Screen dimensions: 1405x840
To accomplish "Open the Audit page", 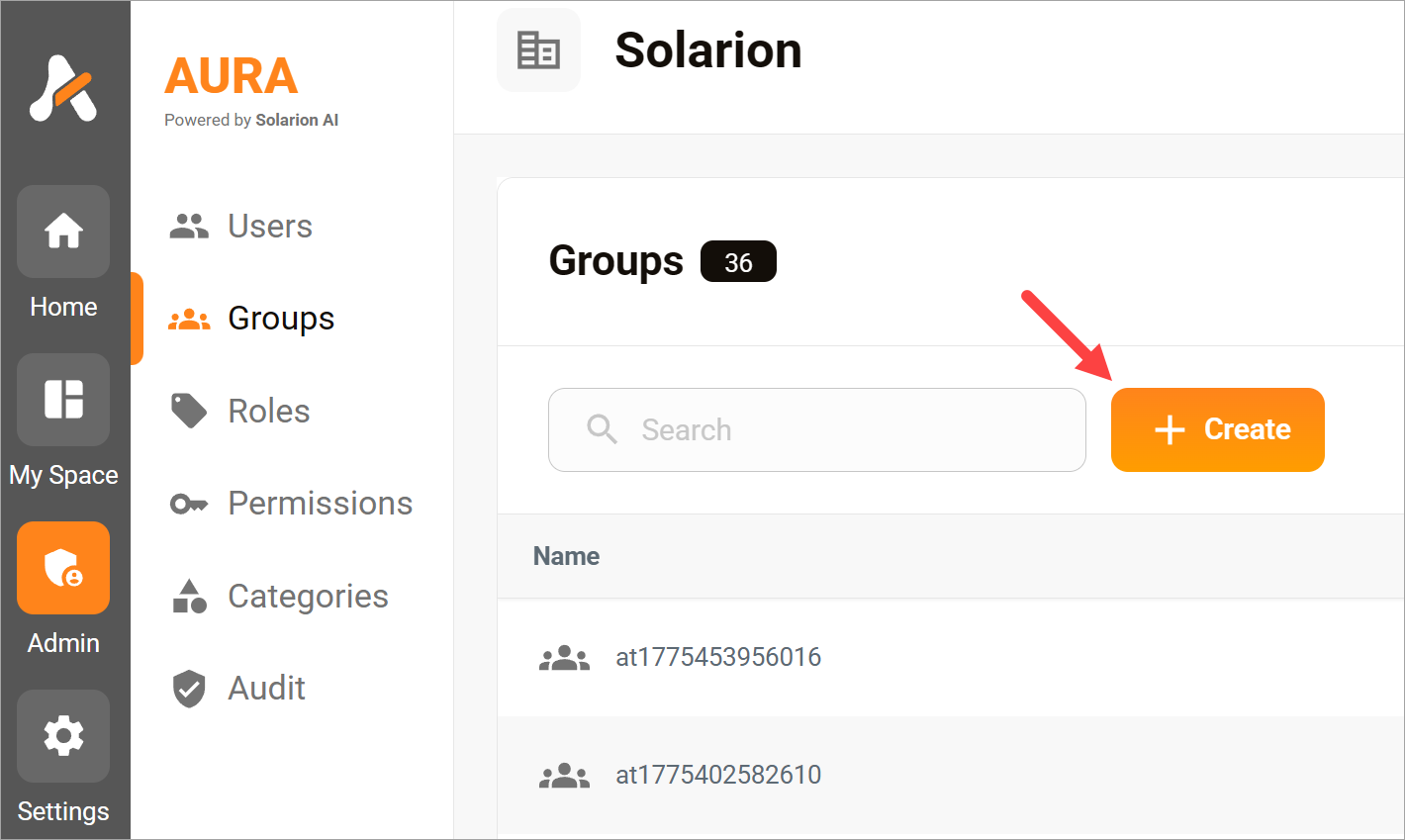I will [x=267, y=689].
